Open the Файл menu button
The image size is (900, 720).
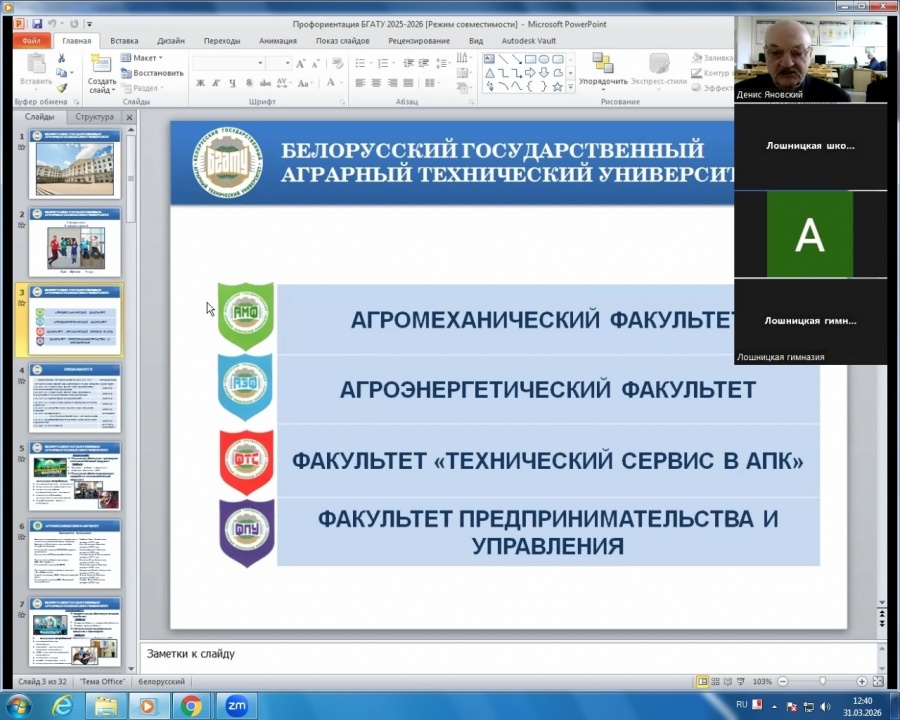tap(31, 41)
